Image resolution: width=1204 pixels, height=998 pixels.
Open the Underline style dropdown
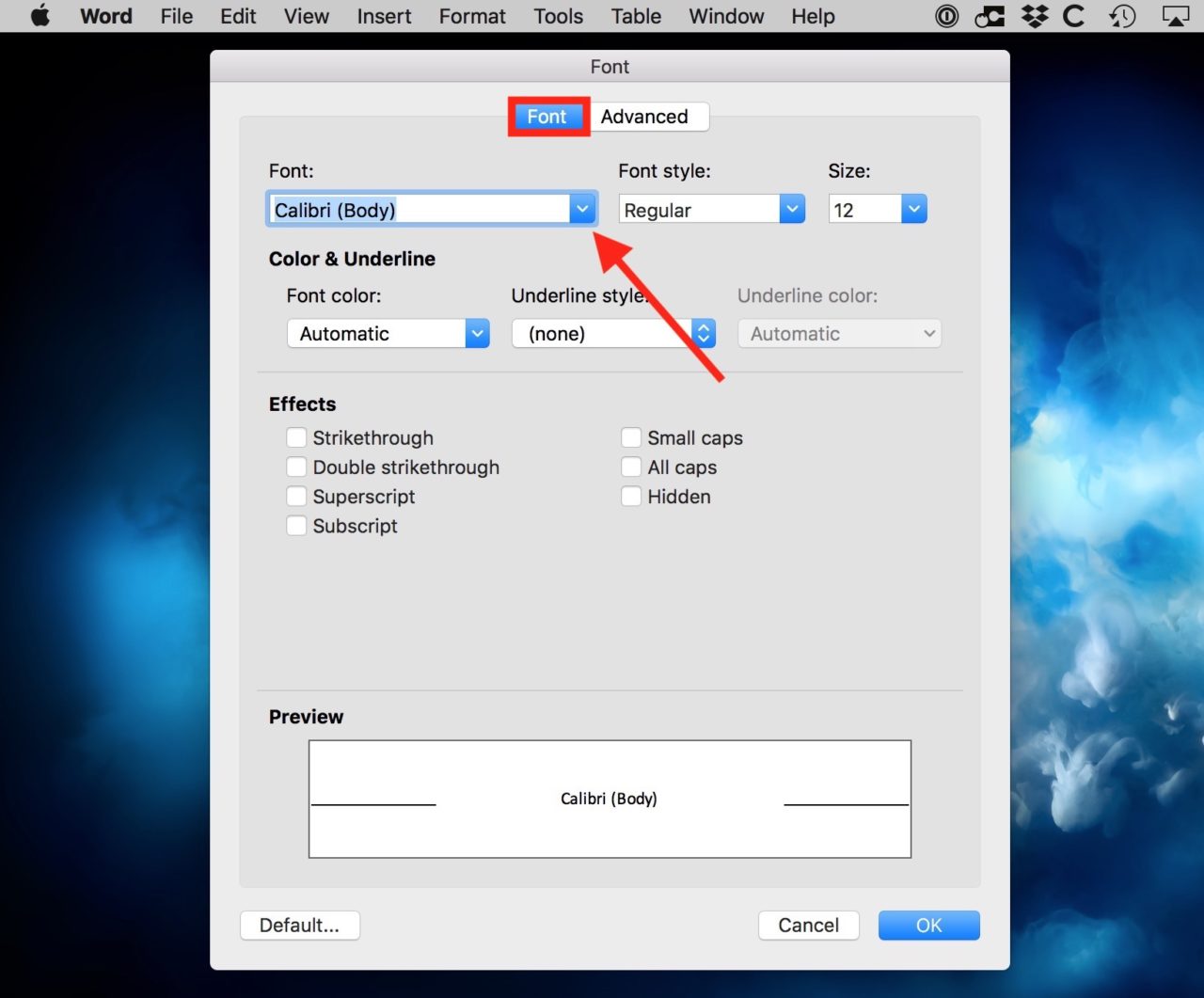[x=703, y=333]
